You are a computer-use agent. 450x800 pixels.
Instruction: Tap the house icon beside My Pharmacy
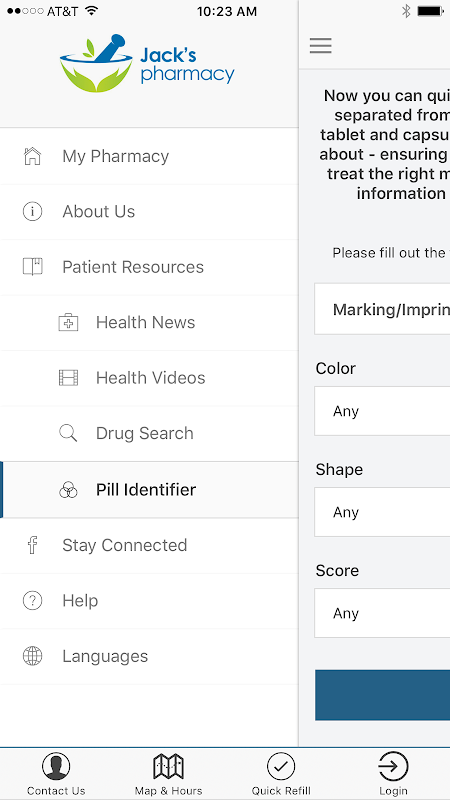pos(33,156)
